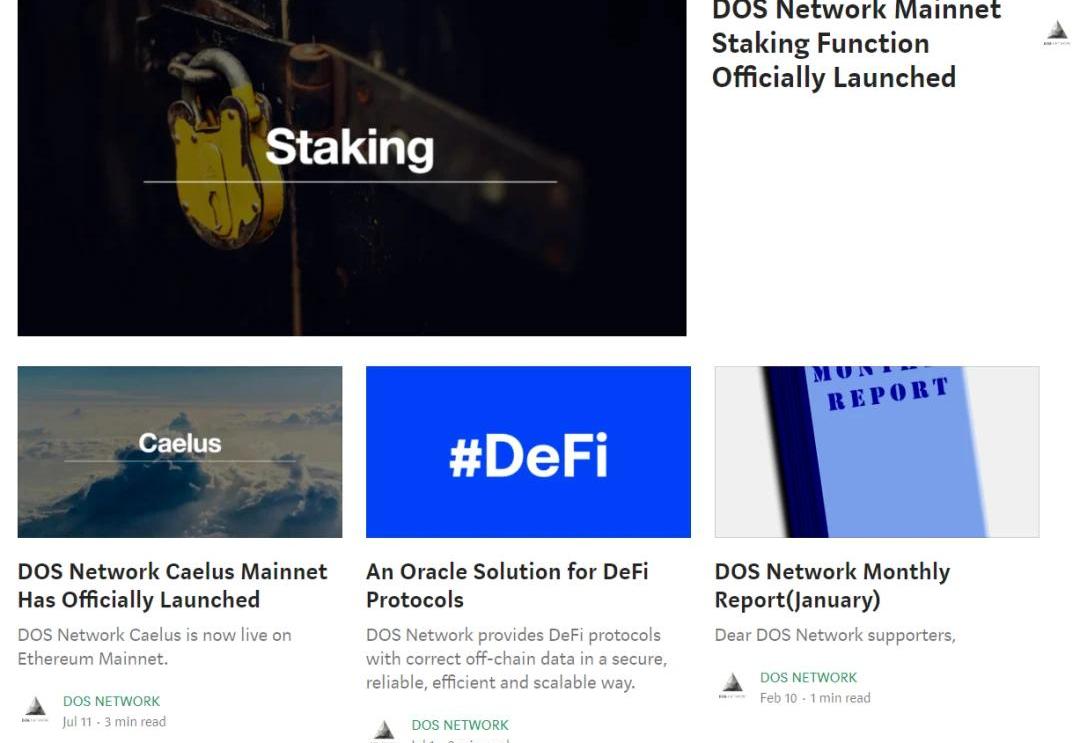Click DeFi article excerpt about off-chain data
The height and width of the screenshot is (743, 1080).
click(517, 658)
